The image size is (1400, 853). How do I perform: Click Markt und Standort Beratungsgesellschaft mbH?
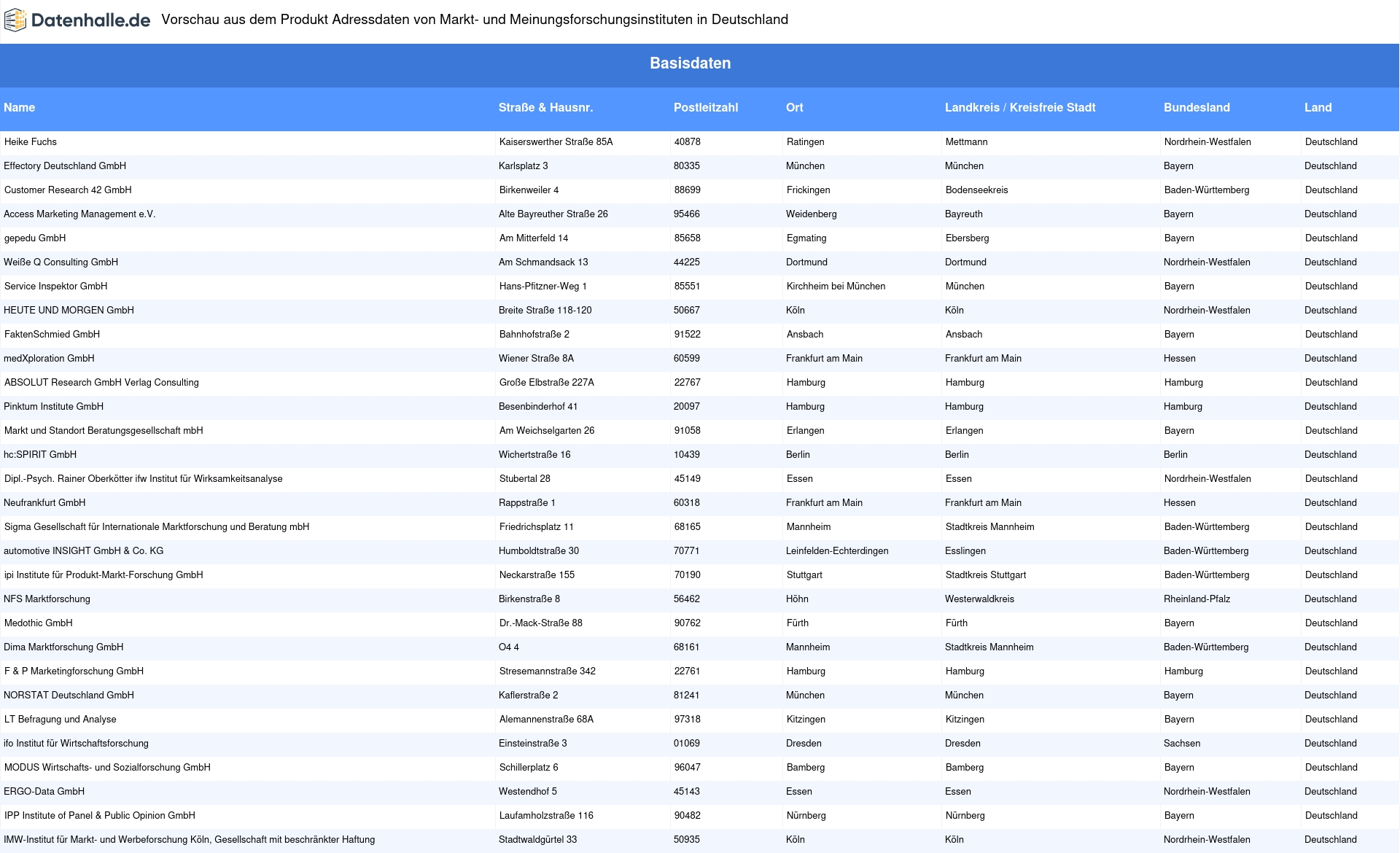(104, 430)
